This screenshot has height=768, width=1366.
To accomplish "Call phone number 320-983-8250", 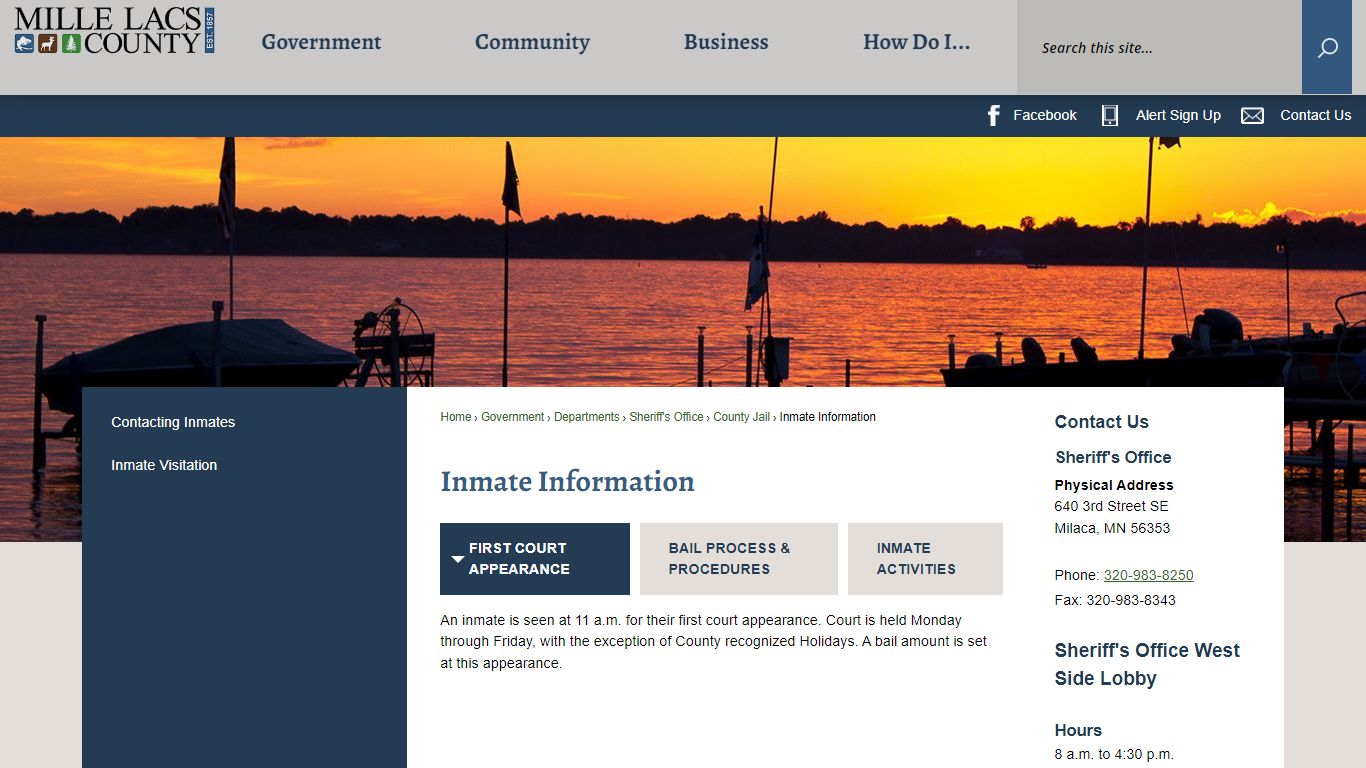I will tap(1148, 575).
